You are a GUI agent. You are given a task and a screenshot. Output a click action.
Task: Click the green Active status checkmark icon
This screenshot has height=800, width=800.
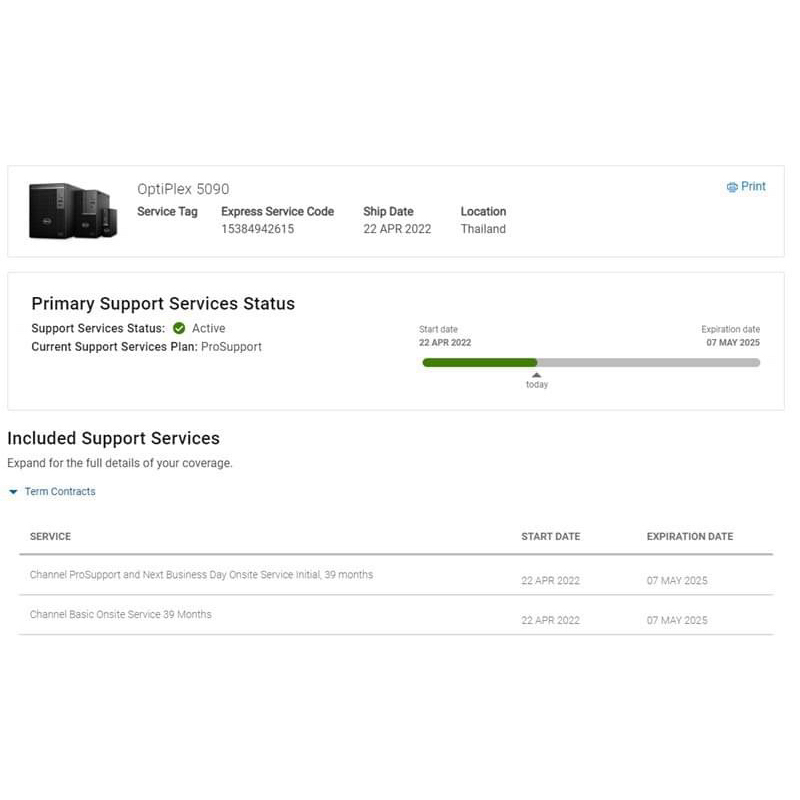pyautogui.click(x=179, y=328)
